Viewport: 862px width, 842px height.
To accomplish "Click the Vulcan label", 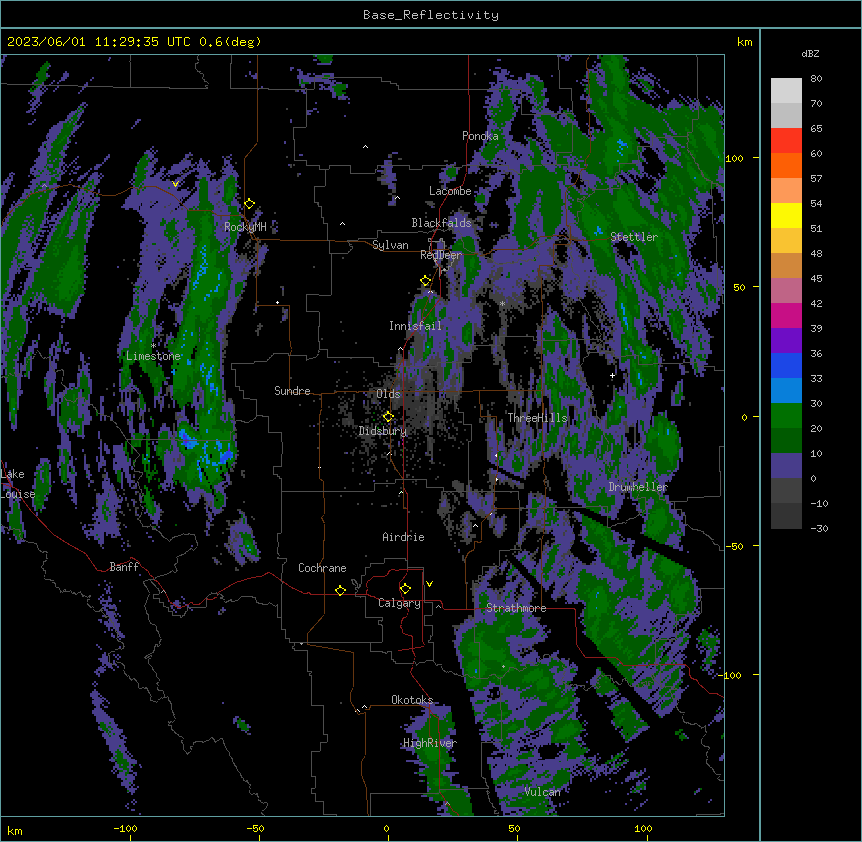I will pos(542,792).
